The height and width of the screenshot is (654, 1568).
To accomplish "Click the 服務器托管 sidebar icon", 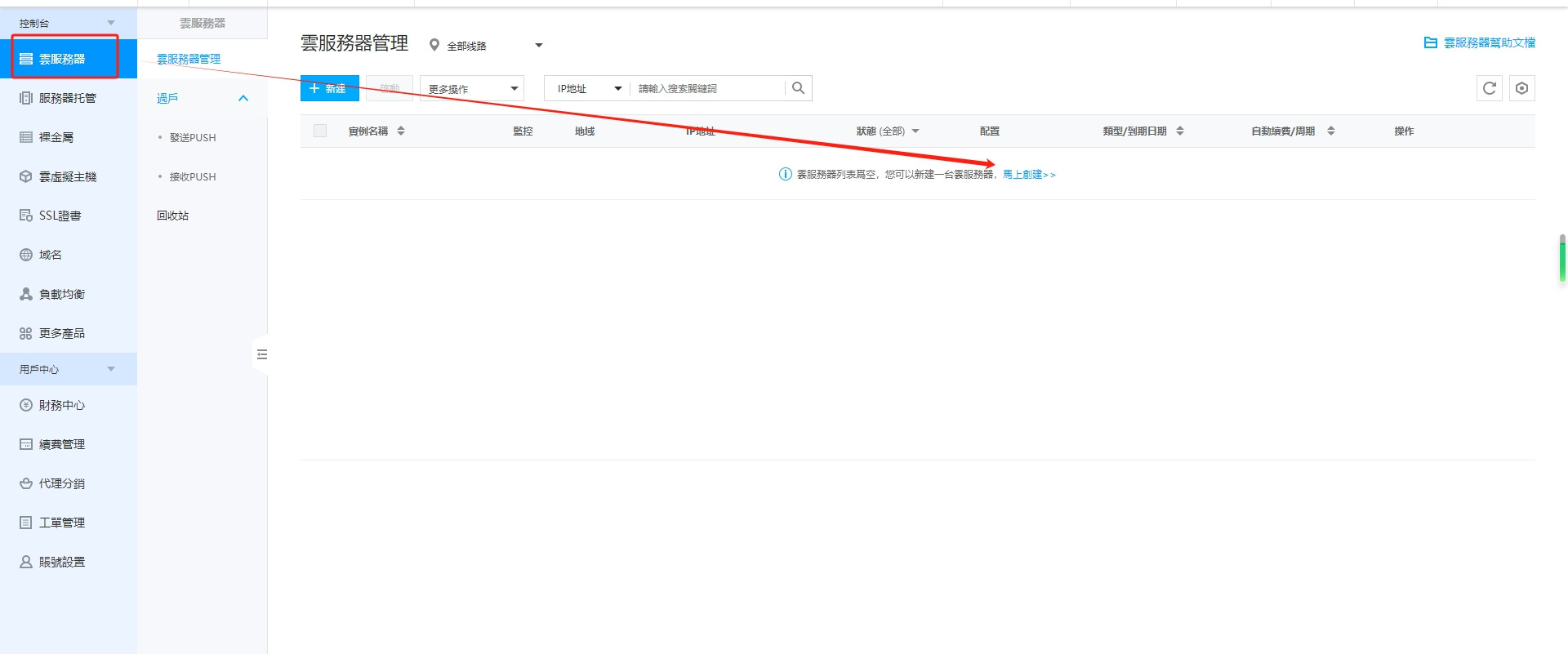I will coord(26,98).
